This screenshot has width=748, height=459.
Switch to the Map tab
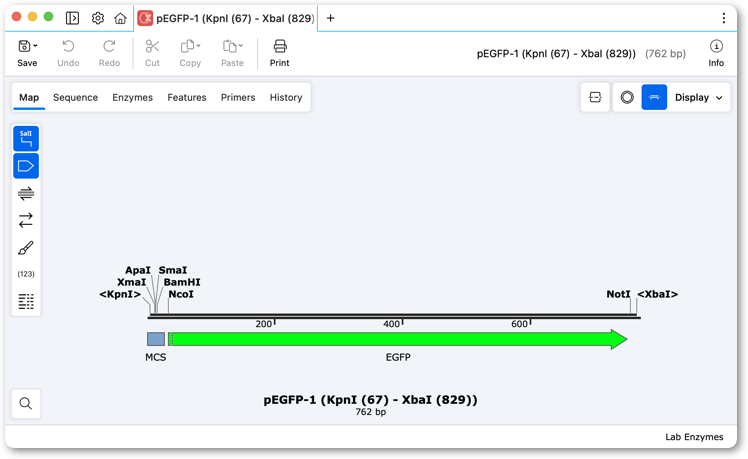29,97
